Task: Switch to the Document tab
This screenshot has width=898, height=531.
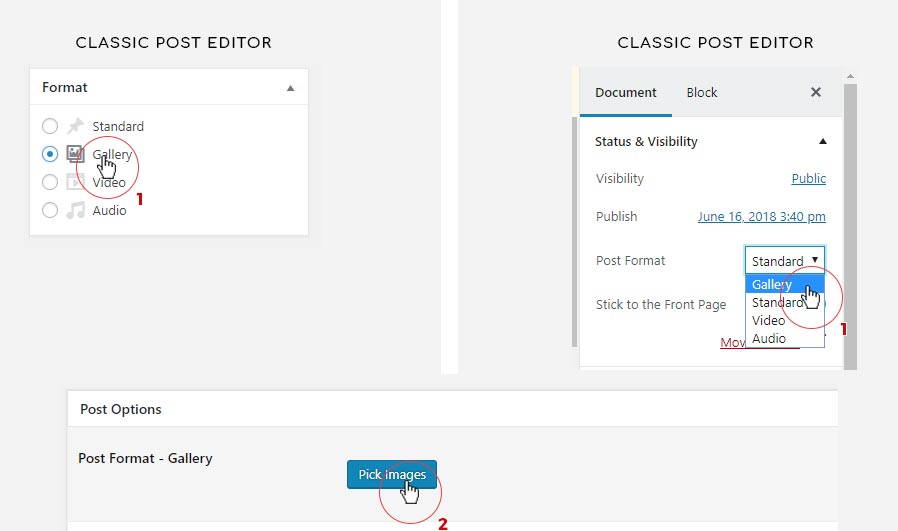Action: (x=625, y=92)
